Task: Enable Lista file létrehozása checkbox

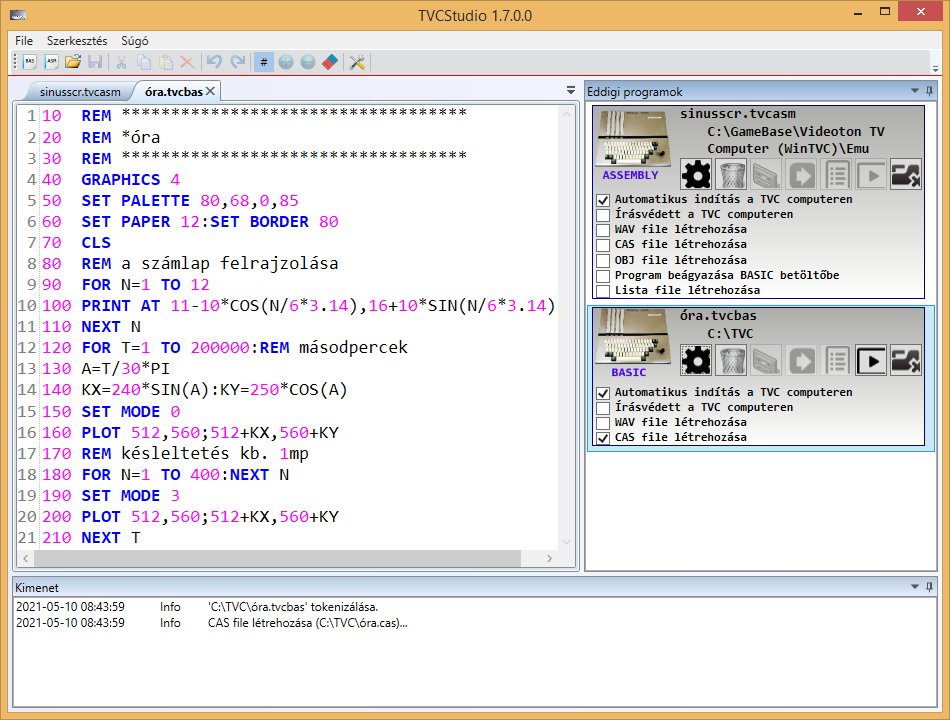Action: pos(603,291)
